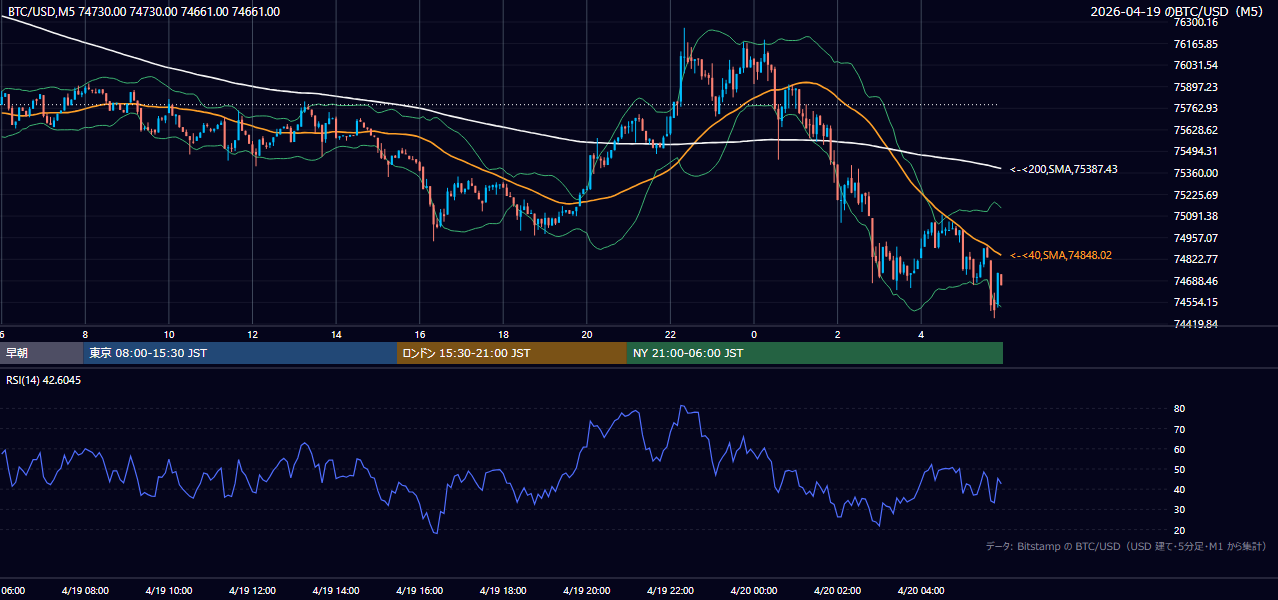
Task: Click price axis value 76165.85
Action: (1195, 44)
